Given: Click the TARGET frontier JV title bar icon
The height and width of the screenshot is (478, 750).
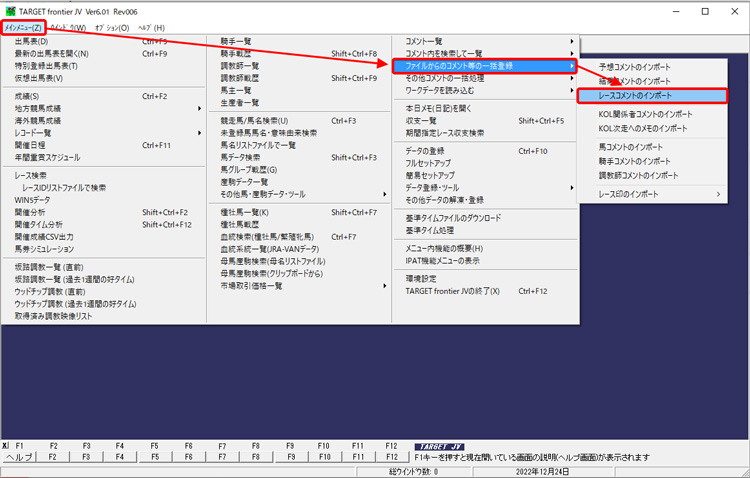Looking at the screenshot, I should [x=9, y=11].
